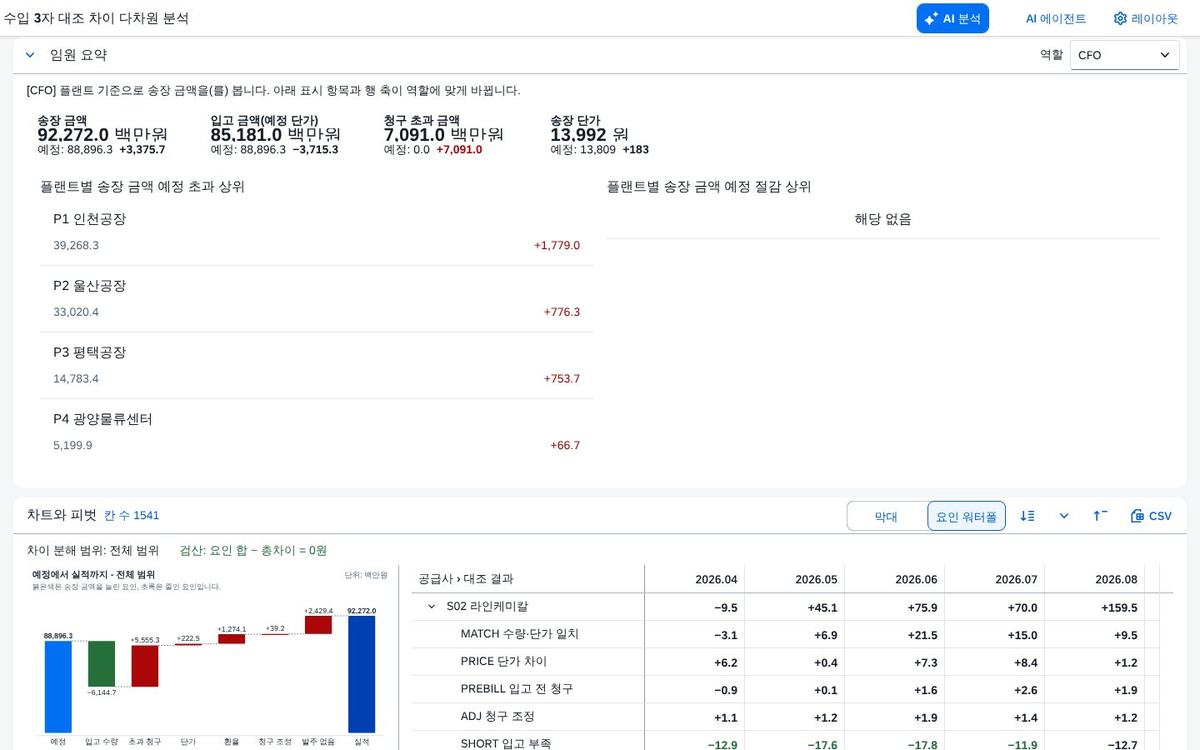1200x750 pixels.
Task: Select the P2 울산공장 plant row
Action: pos(316,299)
